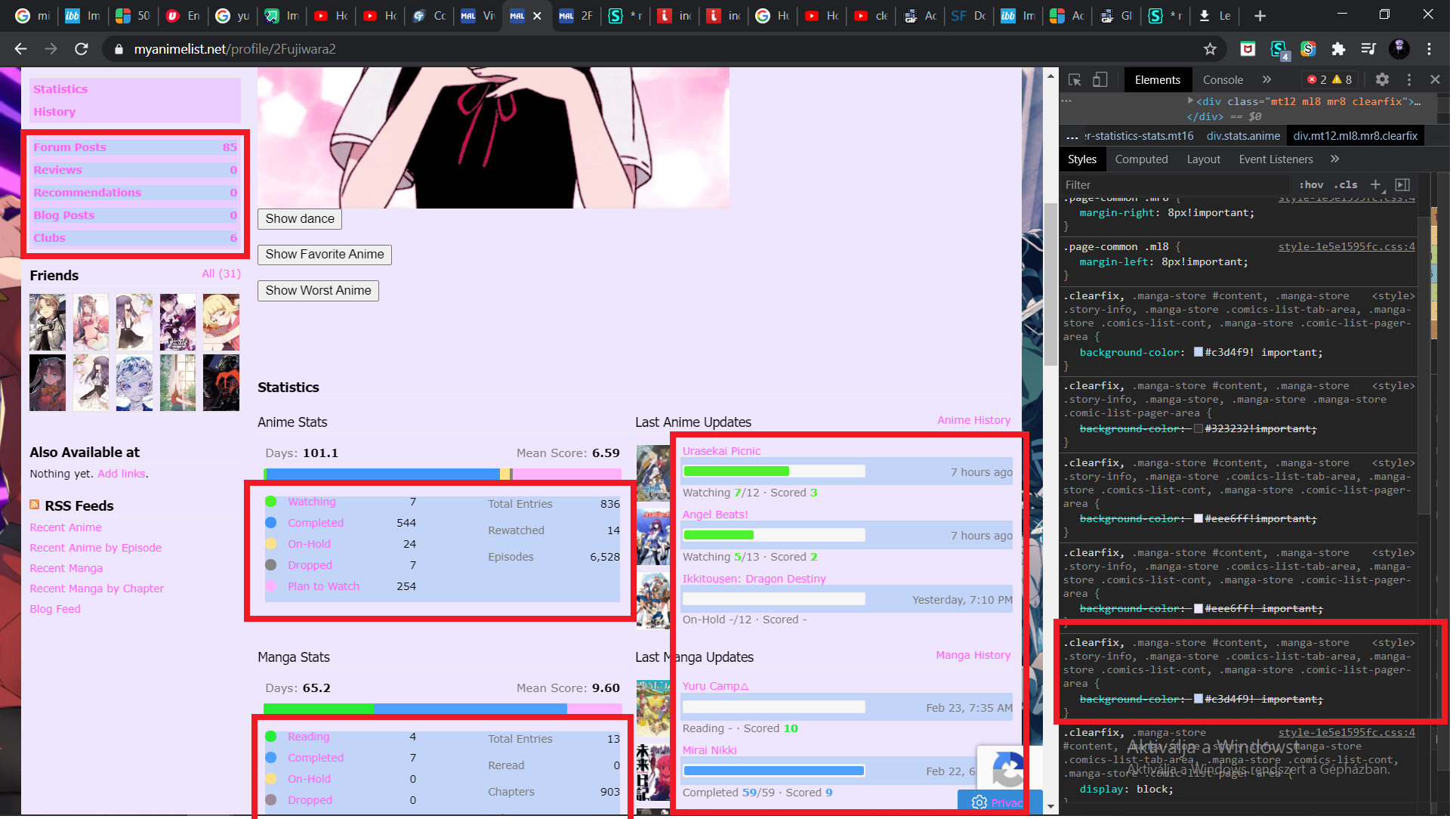Select the Styles tab
This screenshot has height=819, width=1456.
1082,159
